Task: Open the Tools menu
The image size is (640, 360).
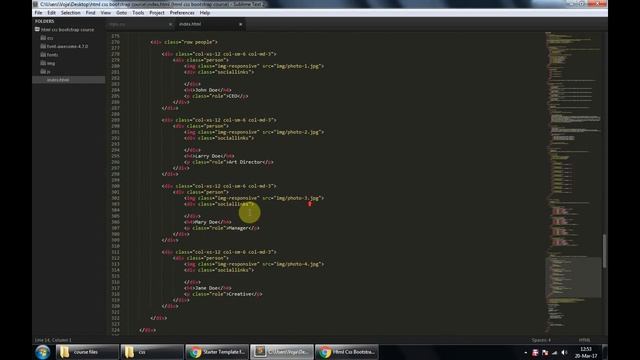Action: (138, 13)
